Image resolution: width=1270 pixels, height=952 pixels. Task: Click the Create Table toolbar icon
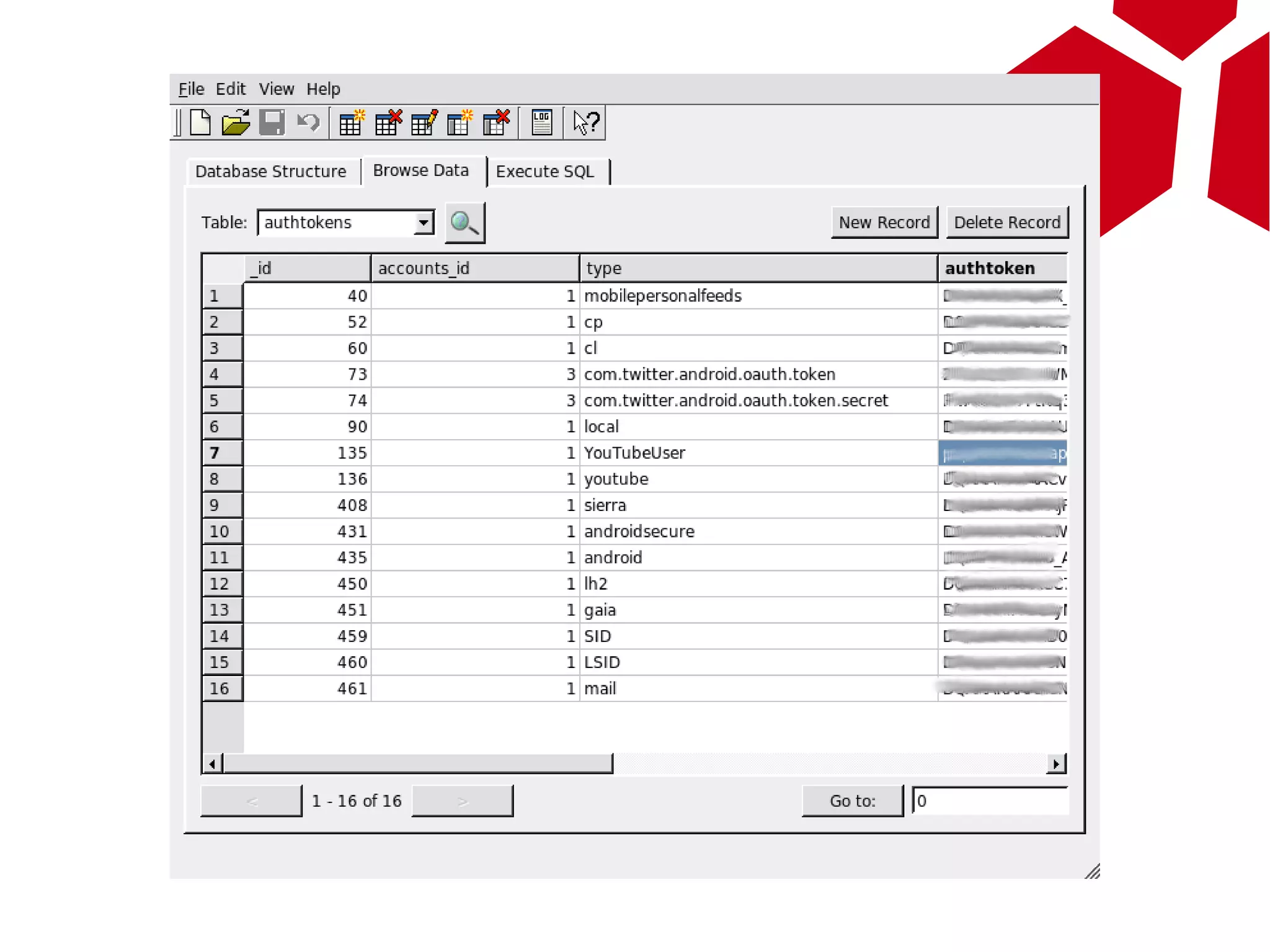click(352, 122)
